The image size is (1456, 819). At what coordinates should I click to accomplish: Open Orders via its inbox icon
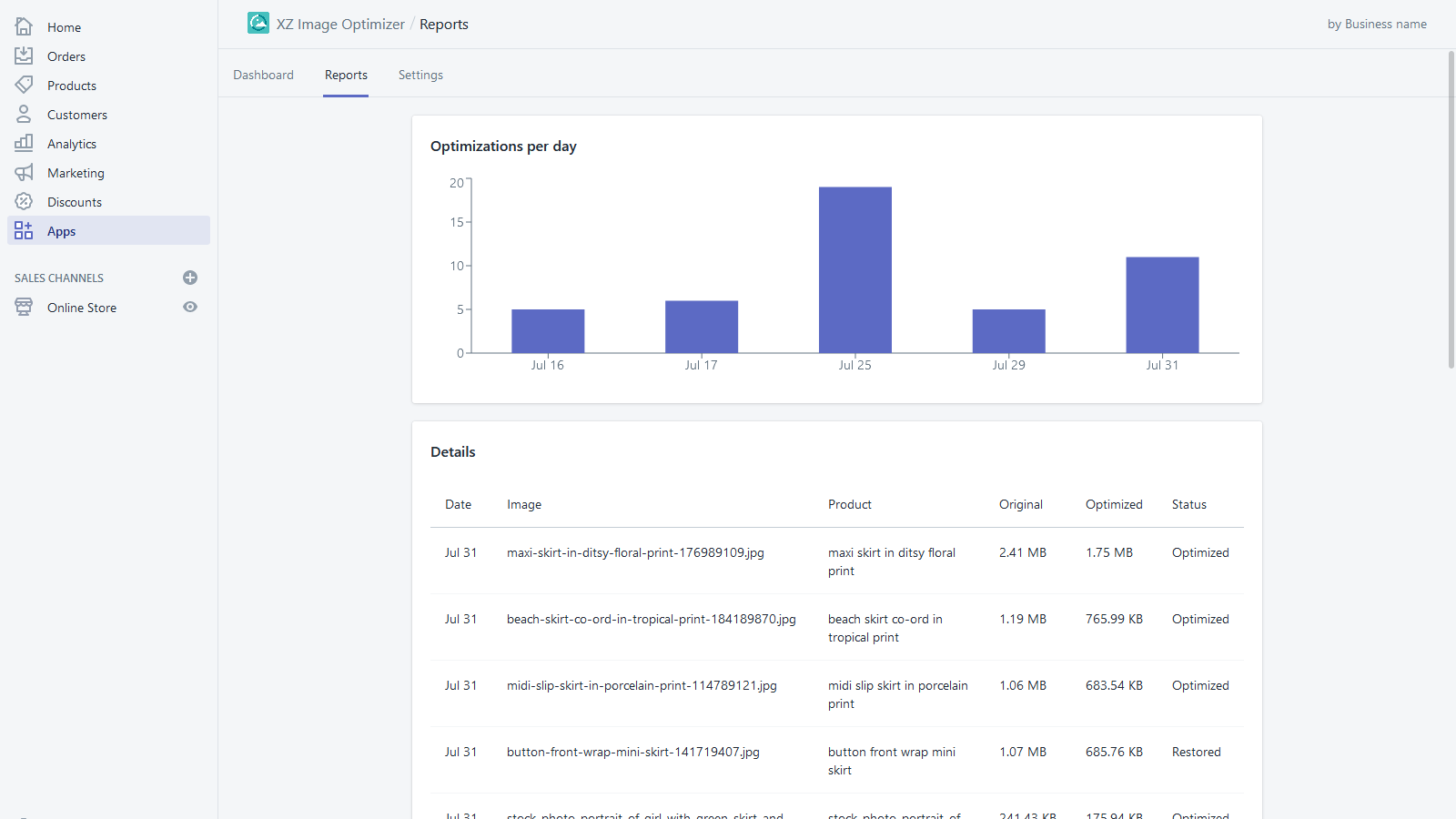24,56
